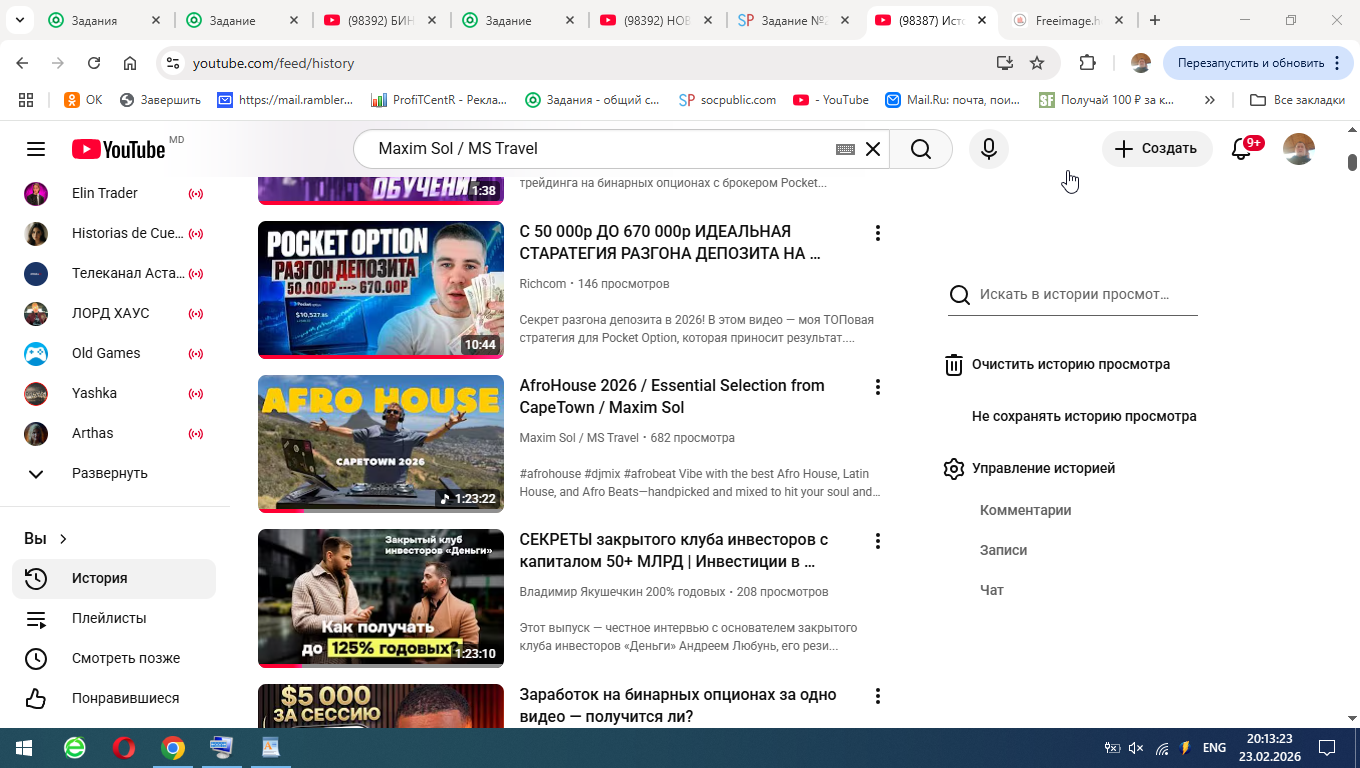Screen dimensions: 1360x768
Task: Open the Windows Start menu
Action: pos(23,748)
